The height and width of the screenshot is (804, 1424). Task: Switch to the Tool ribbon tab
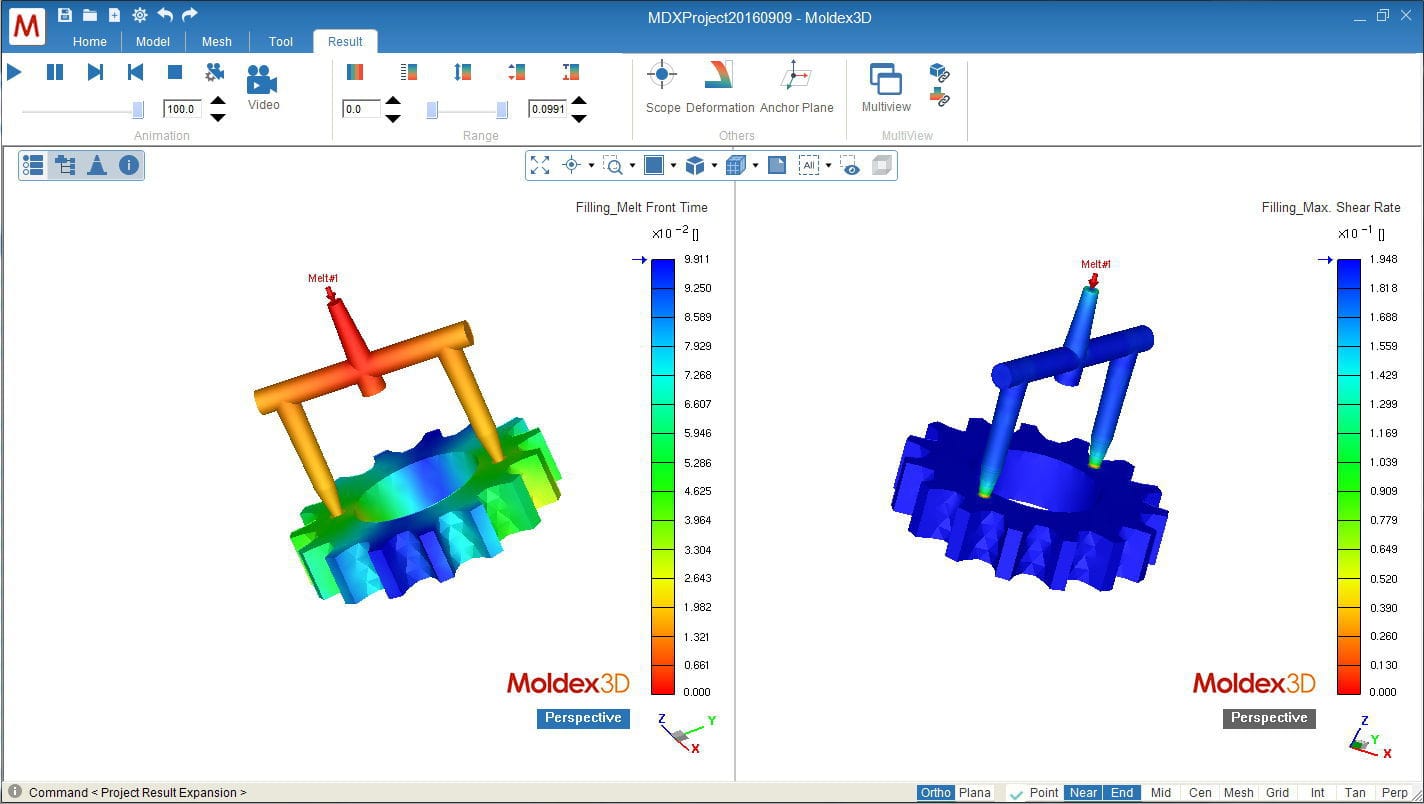[280, 41]
